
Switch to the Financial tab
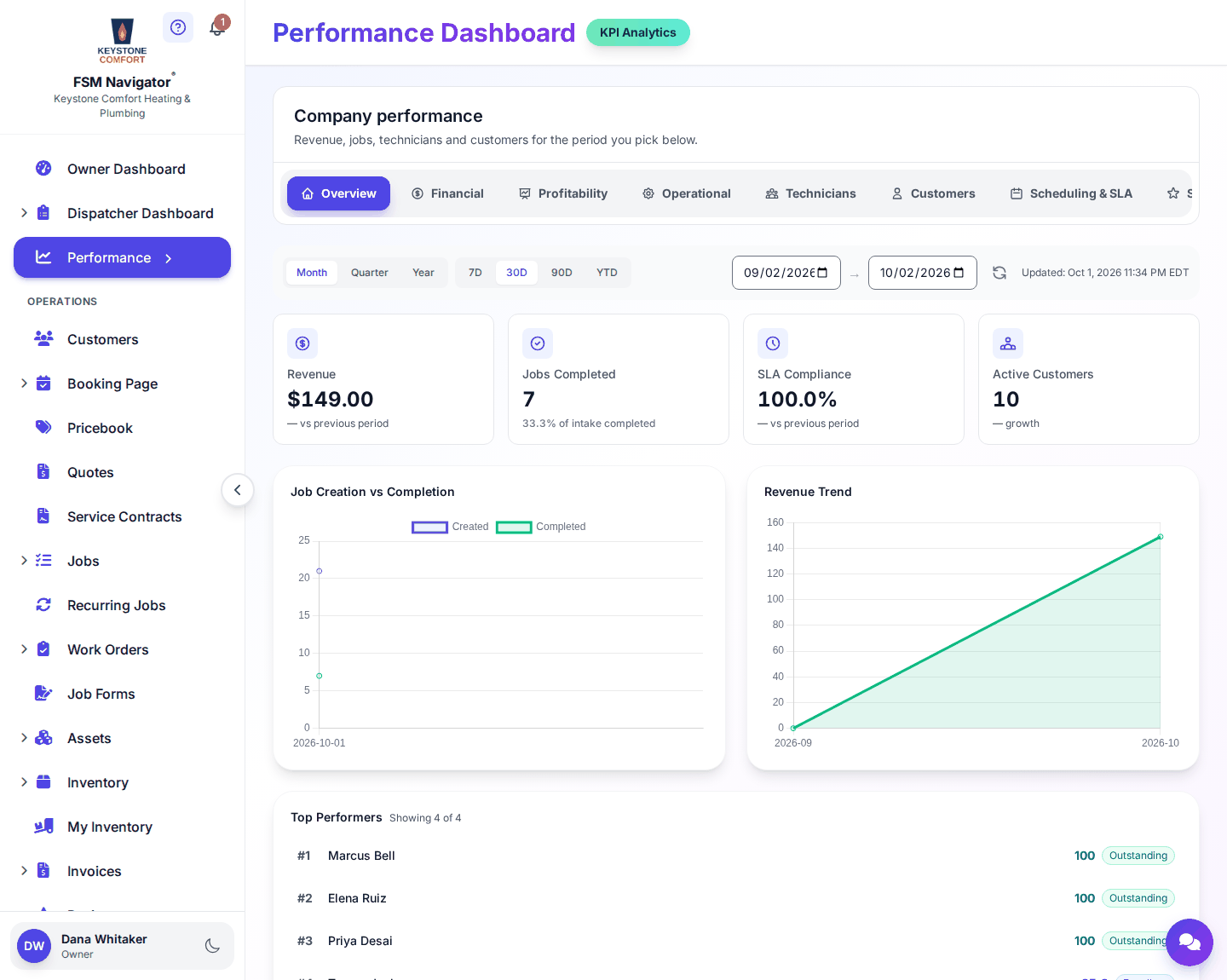(x=447, y=193)
